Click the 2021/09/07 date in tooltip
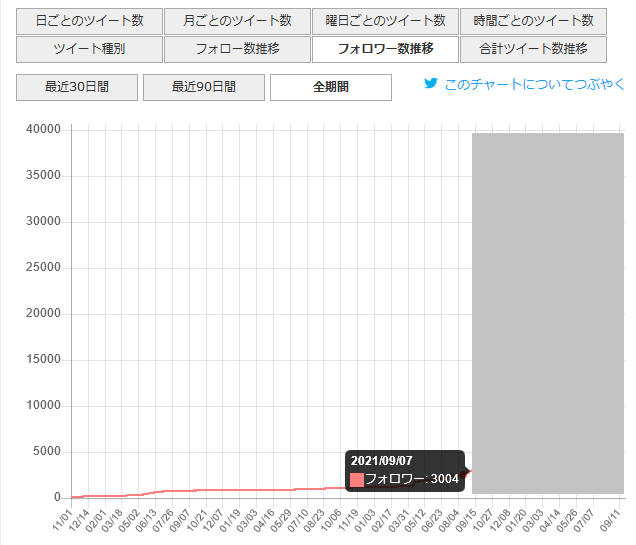The width and height of the screenshot is (636, 545). [x=382, y=461]
